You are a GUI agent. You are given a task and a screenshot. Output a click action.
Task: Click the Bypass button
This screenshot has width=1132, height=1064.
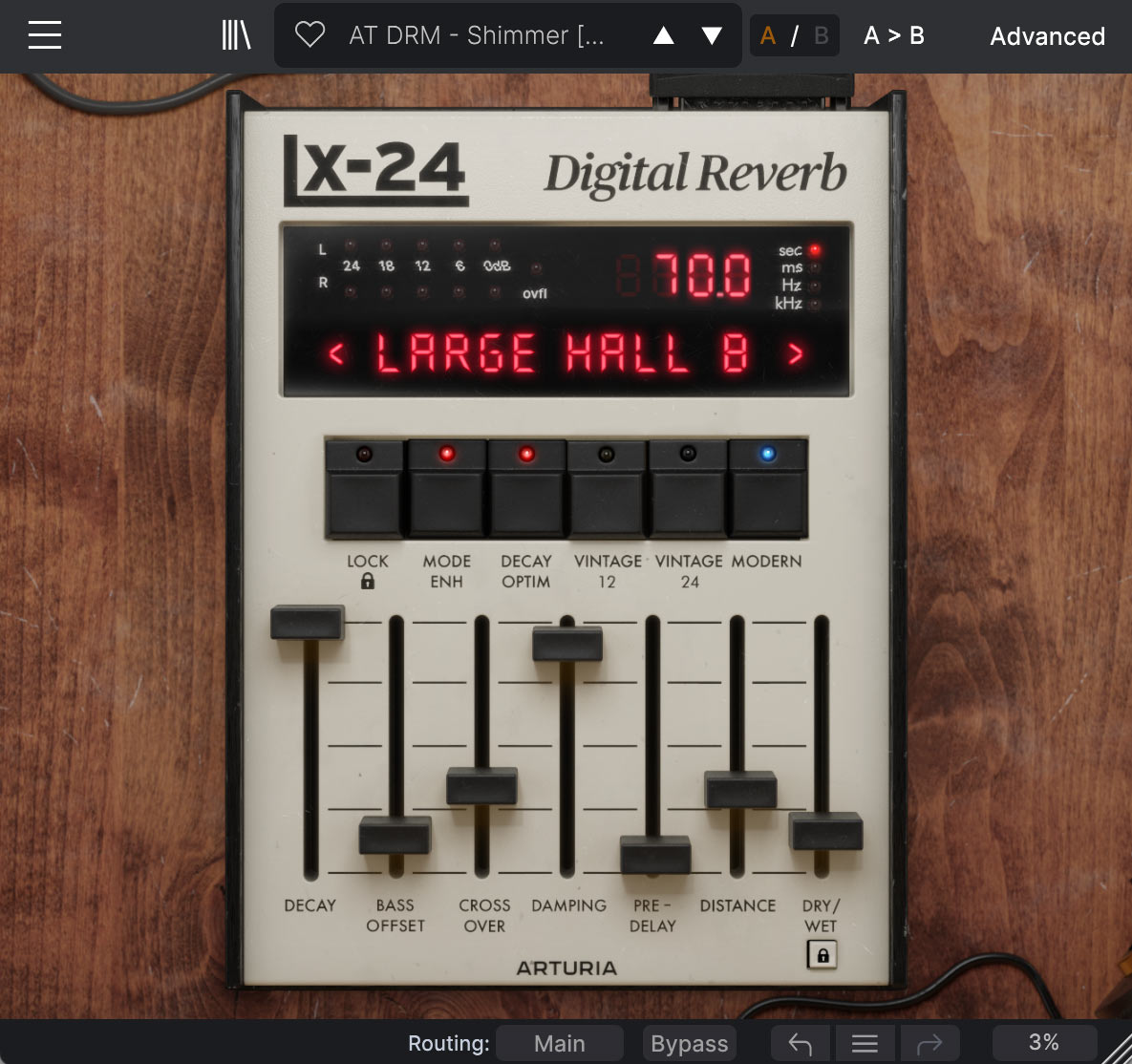690,1044
